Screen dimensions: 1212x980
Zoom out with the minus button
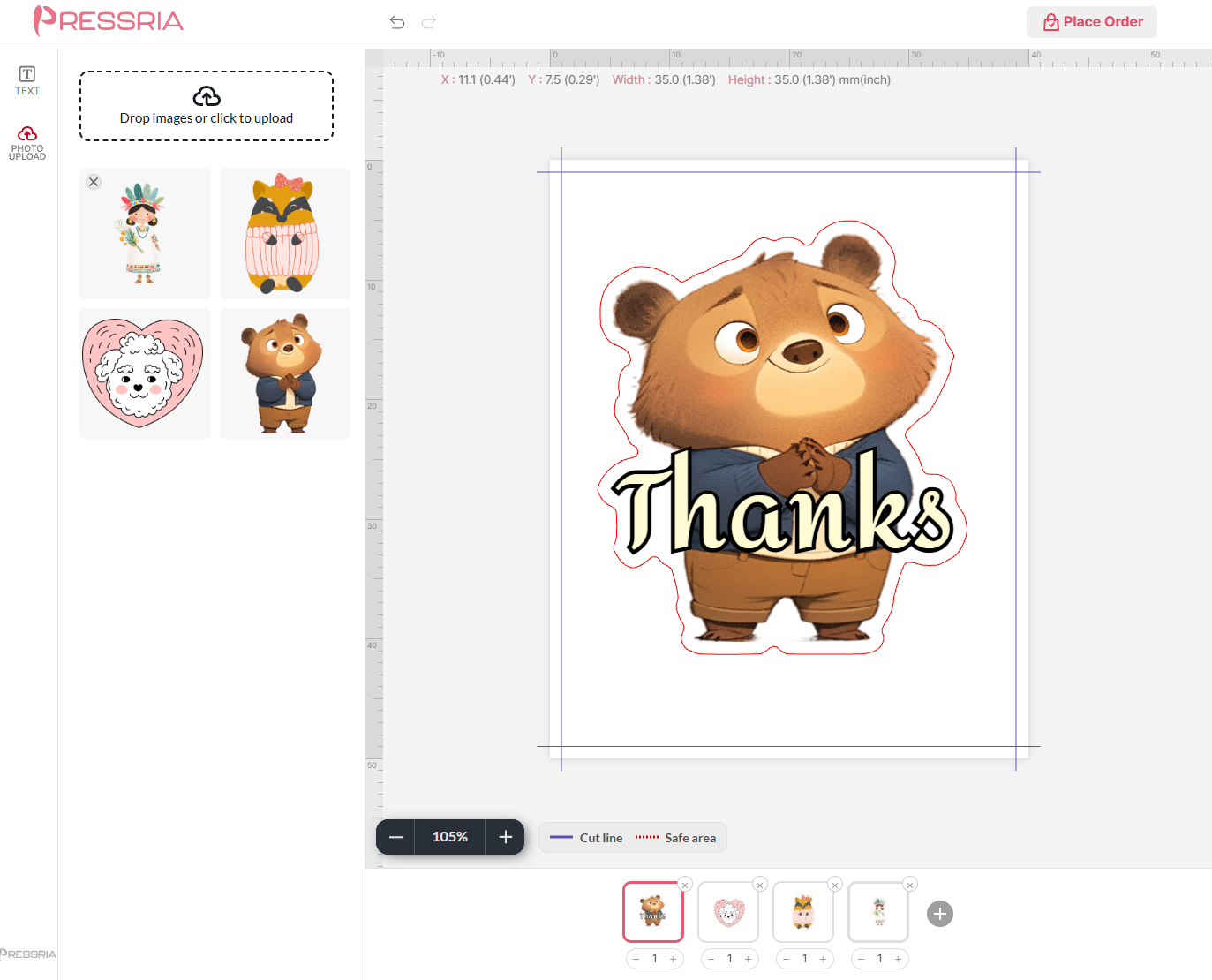(x=396, y=837)
